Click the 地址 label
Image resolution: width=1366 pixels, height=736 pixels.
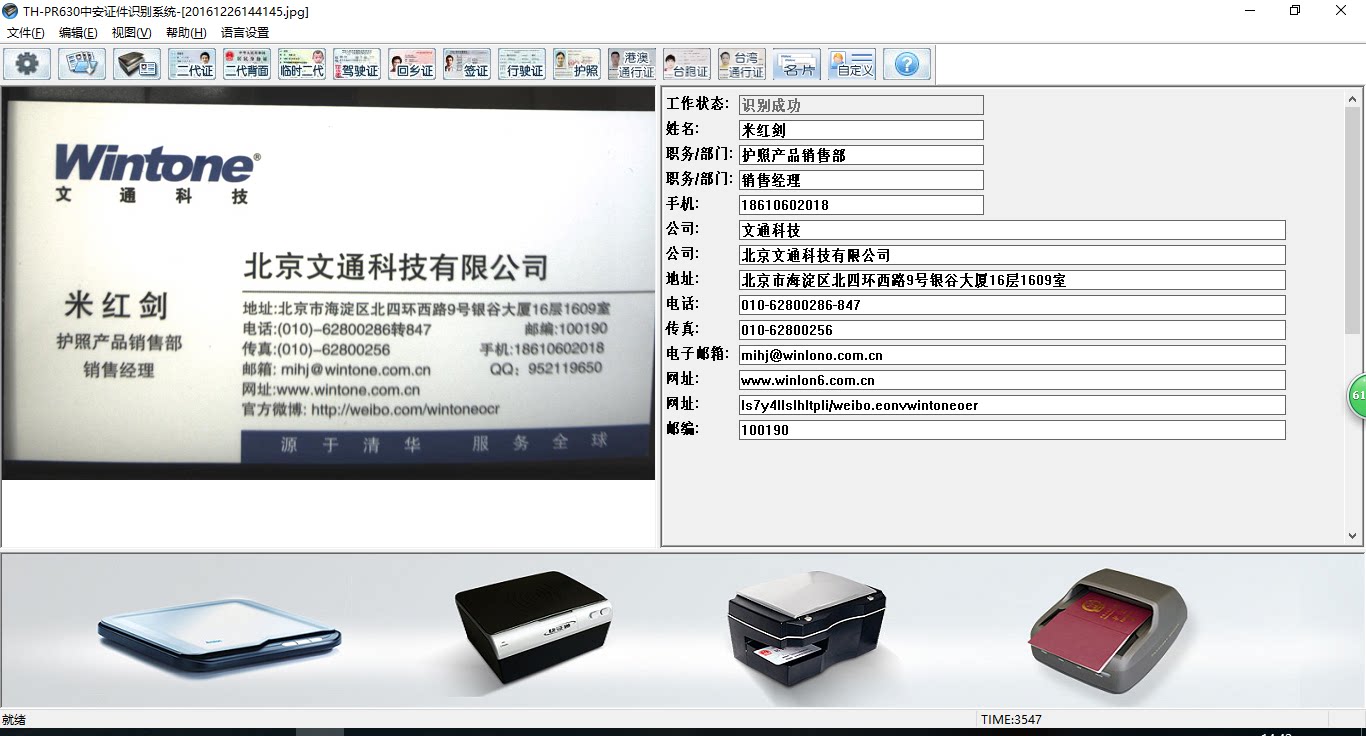tap(683, 279)
